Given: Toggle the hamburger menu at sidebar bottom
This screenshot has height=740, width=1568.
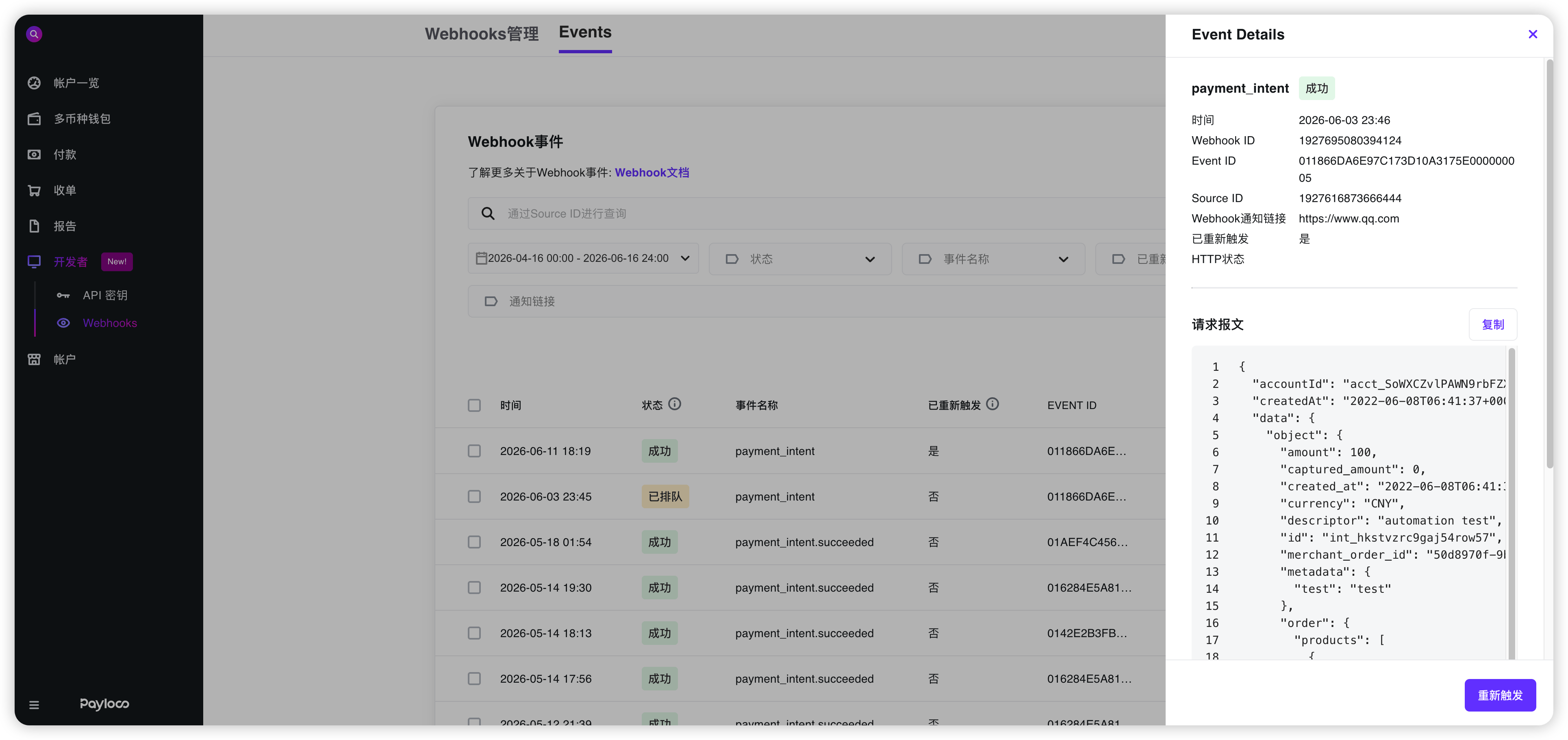Looking at the screenshot, I should pos(34,705).
